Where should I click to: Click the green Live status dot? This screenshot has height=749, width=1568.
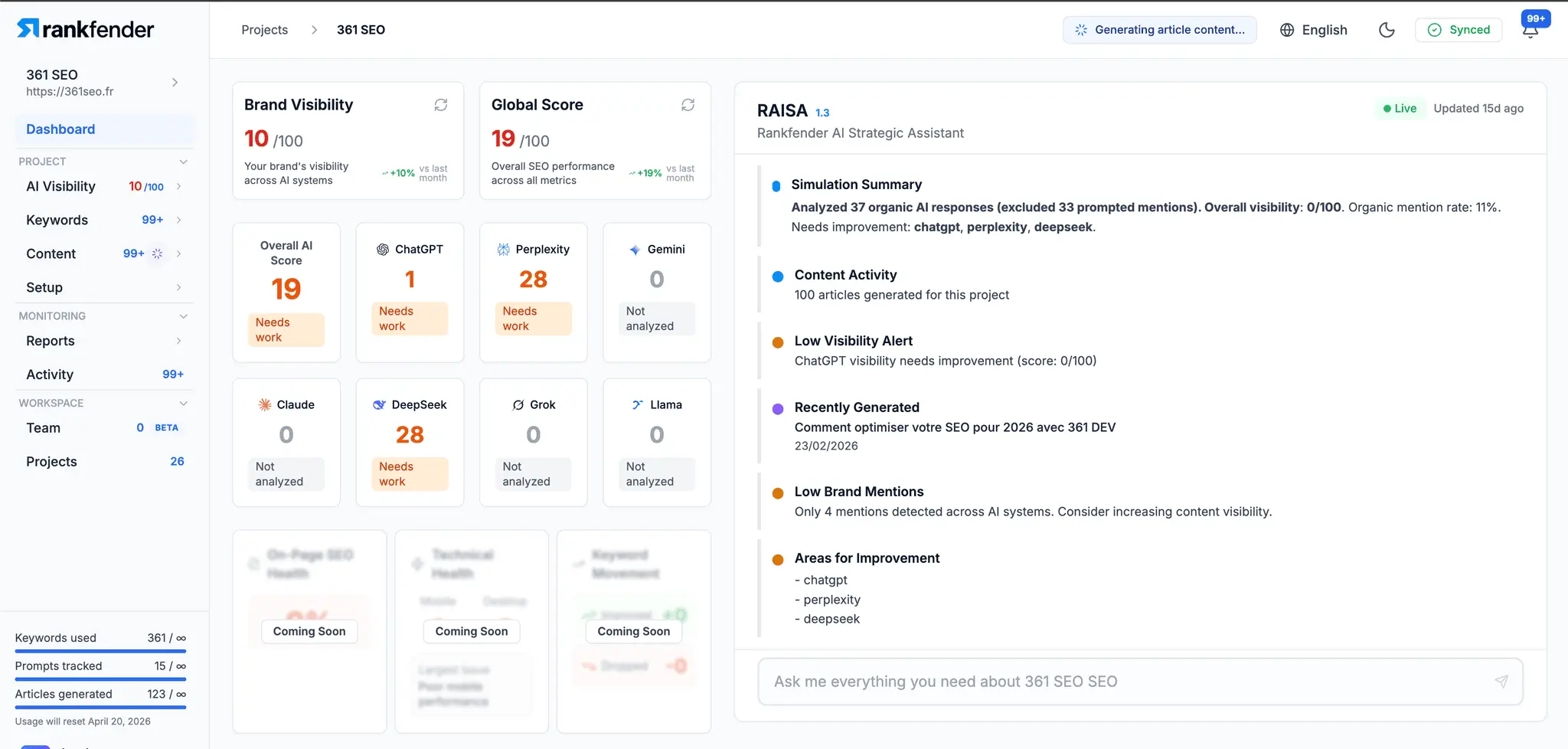[x=1387, y=109]
